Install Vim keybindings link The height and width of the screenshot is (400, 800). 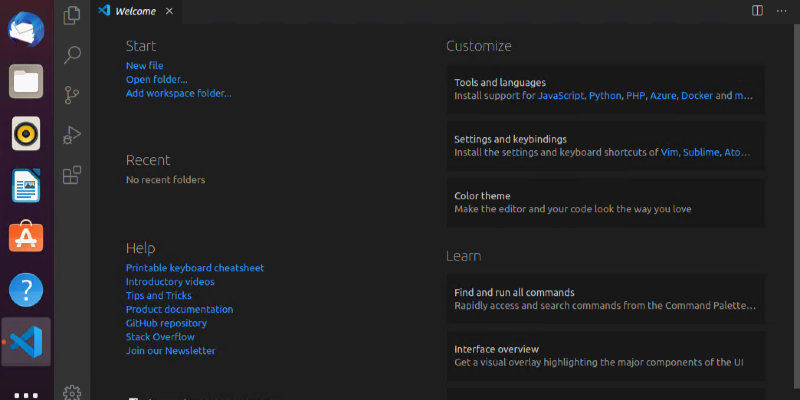[x=669, y=153]
